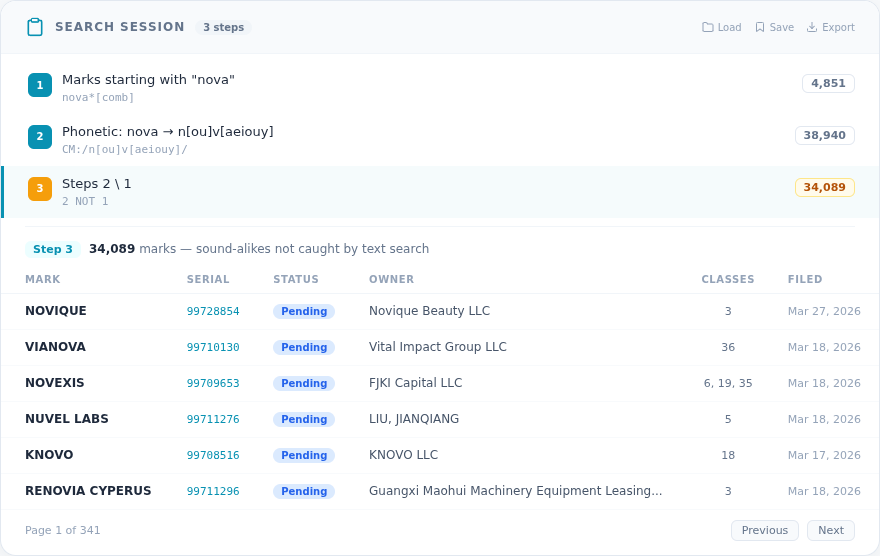Go to the Previous results page
The height and width of the screenshot is (556, 880).
tap(764, 530)
